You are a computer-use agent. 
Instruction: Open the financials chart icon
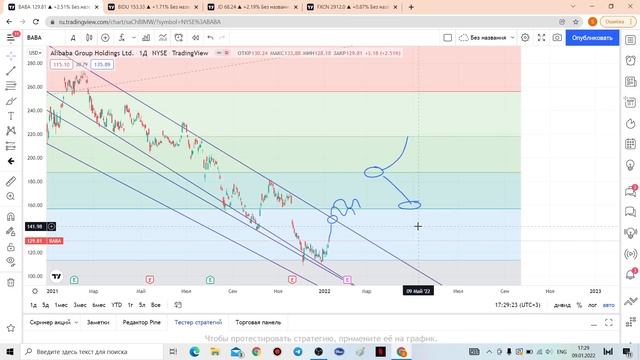[146, 38]
